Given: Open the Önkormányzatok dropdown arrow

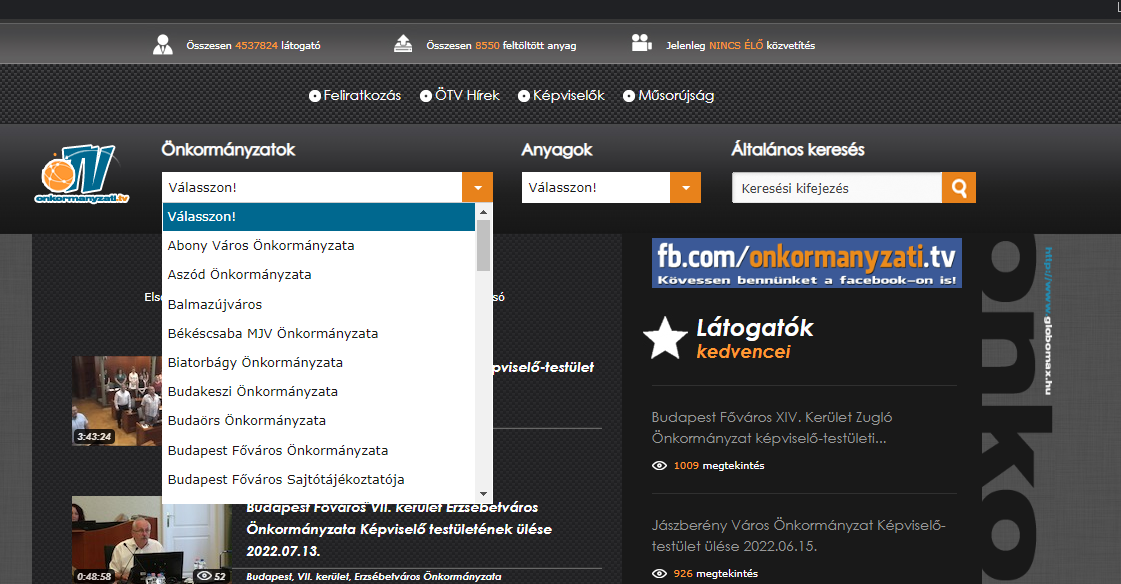Looking at the screenshot, I should (478, 187).
